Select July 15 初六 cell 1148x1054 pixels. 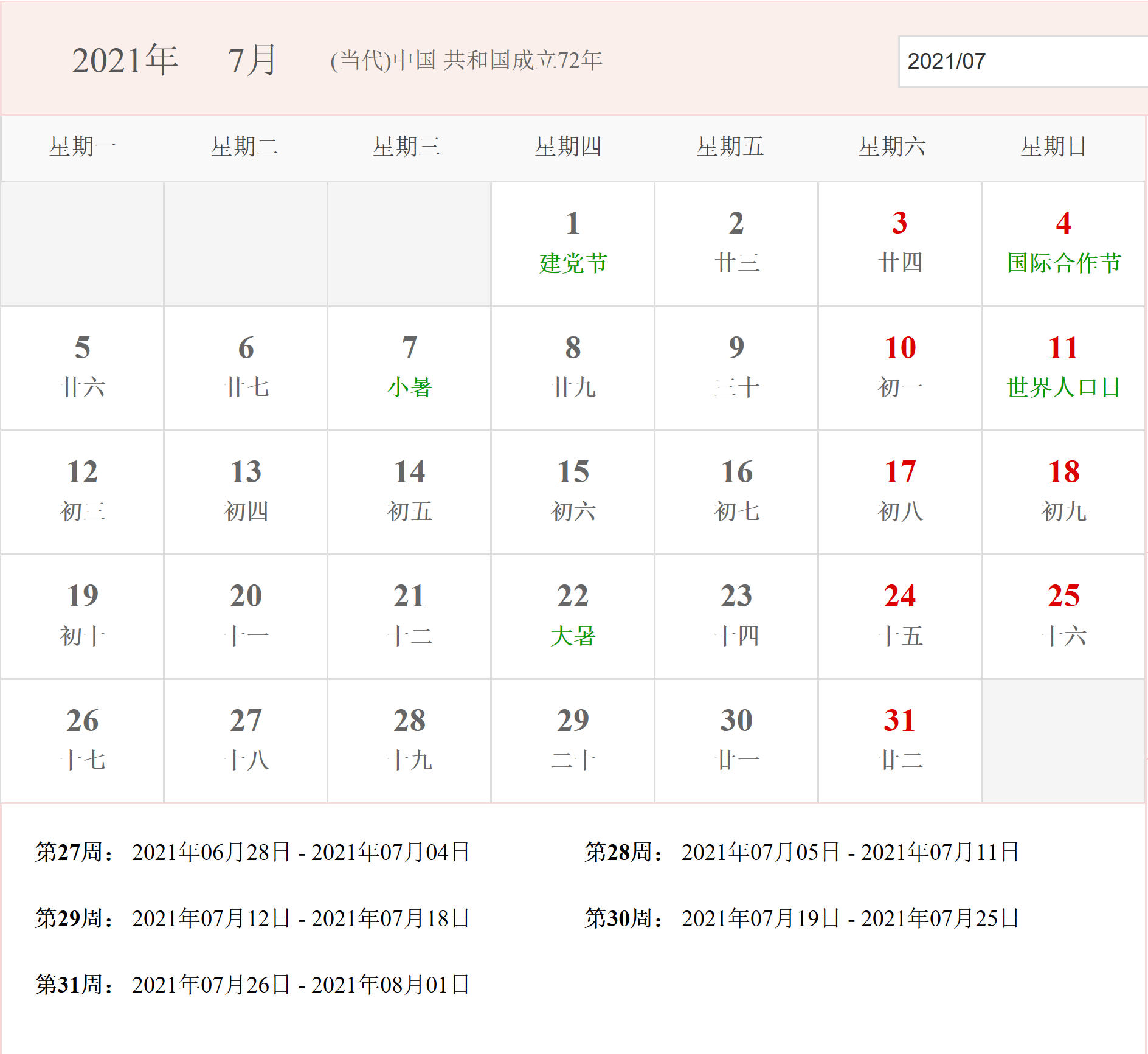point(573,493)
